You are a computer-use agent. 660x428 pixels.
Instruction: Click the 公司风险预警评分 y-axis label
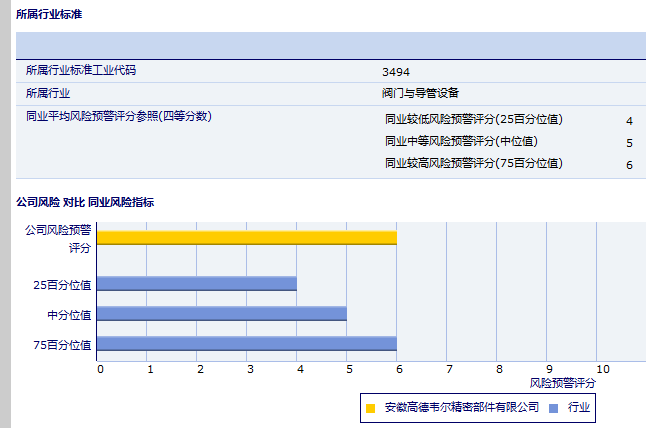click(x=58, y=238)
